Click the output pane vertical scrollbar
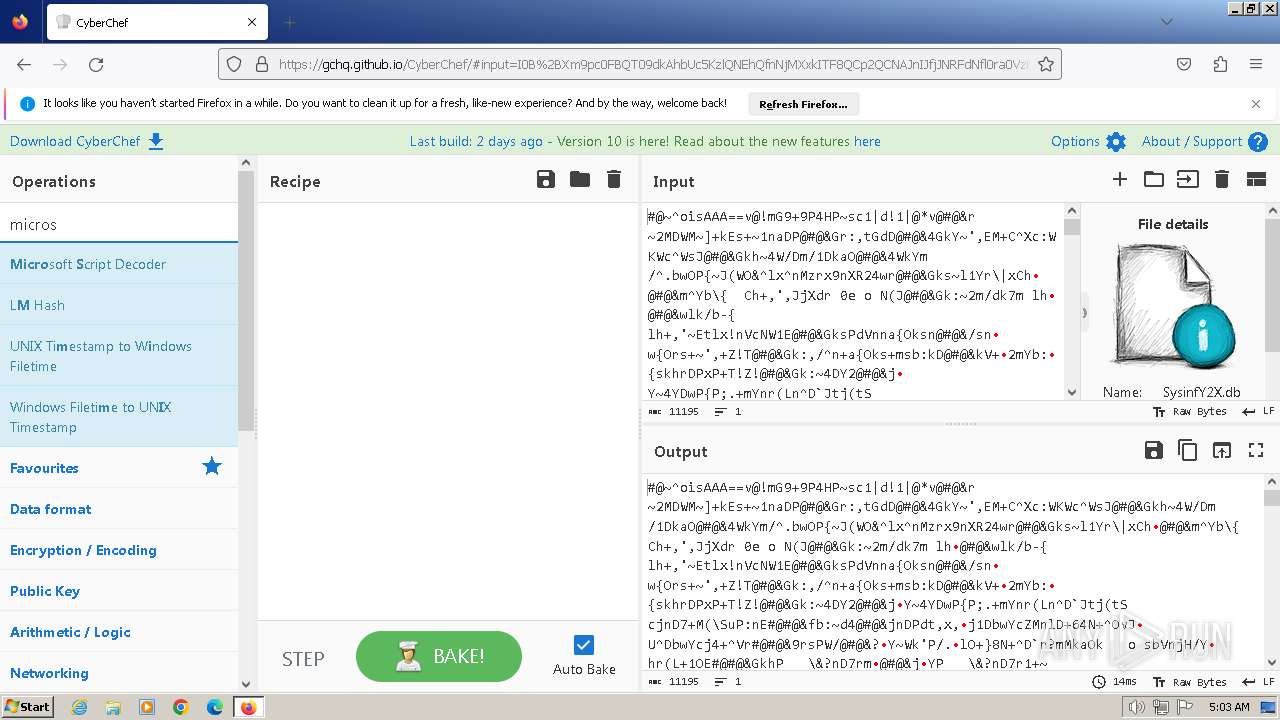Screen dimensions: 1280x720 coord(1272,572)
